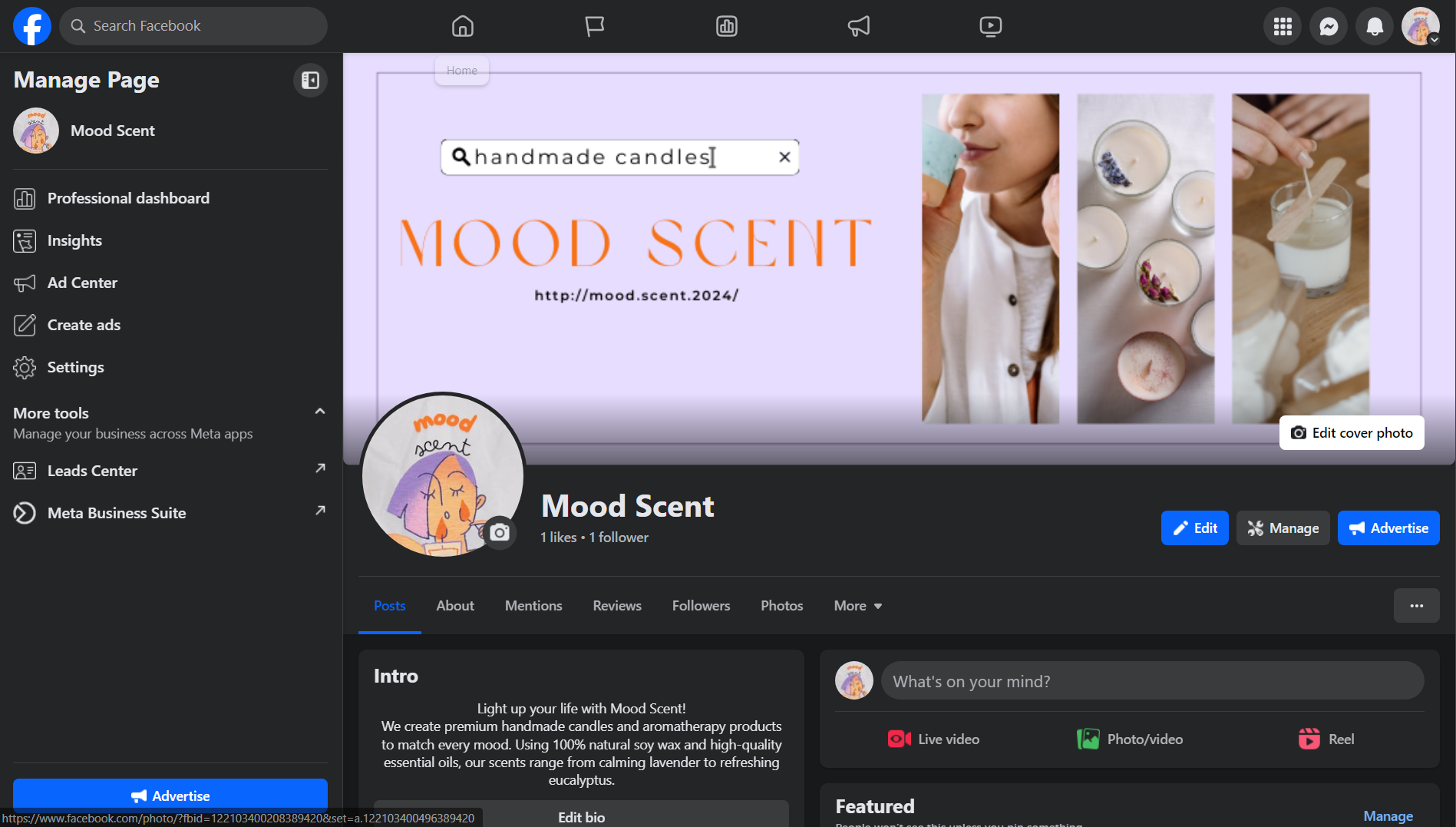Open the Video play icon in top bar
This screenshot has height=827, width=1456.
[x=991, y=26]
